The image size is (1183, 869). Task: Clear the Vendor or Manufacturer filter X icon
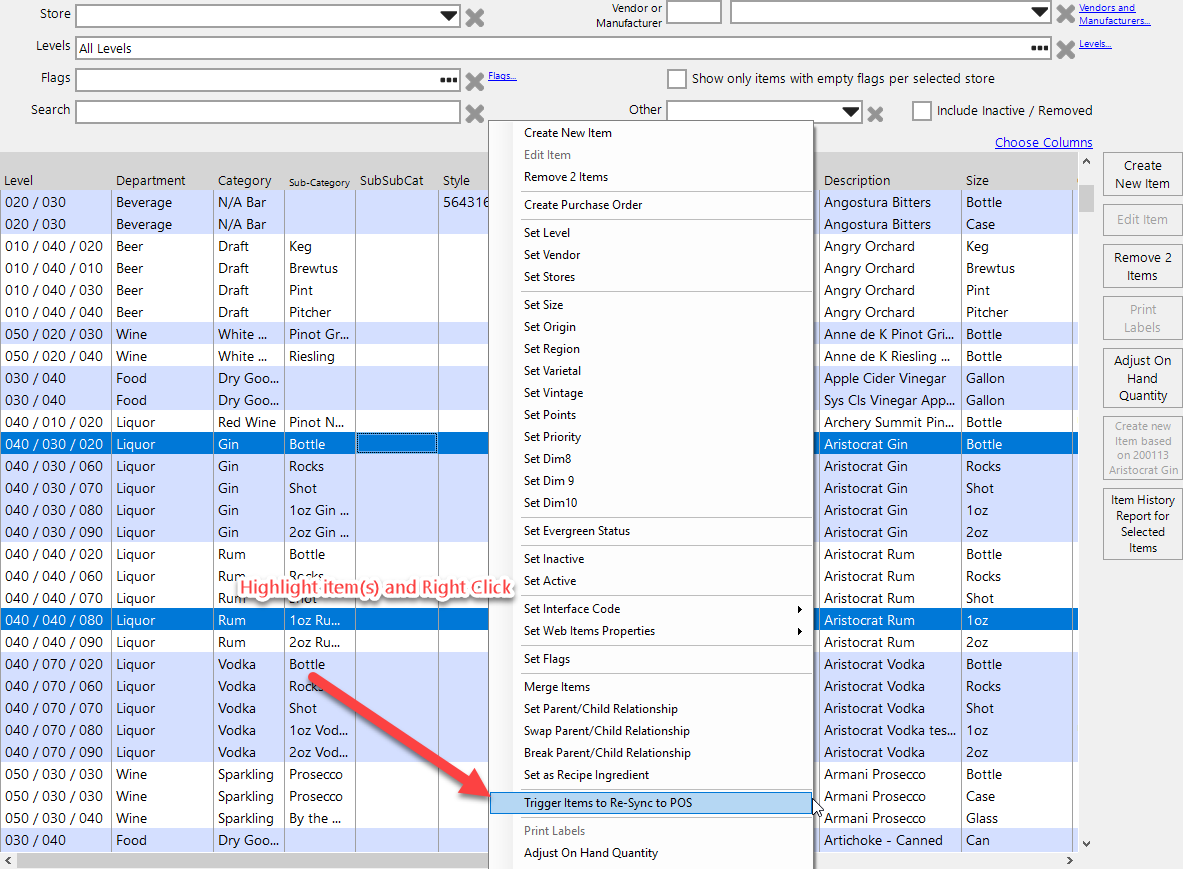1065,13
